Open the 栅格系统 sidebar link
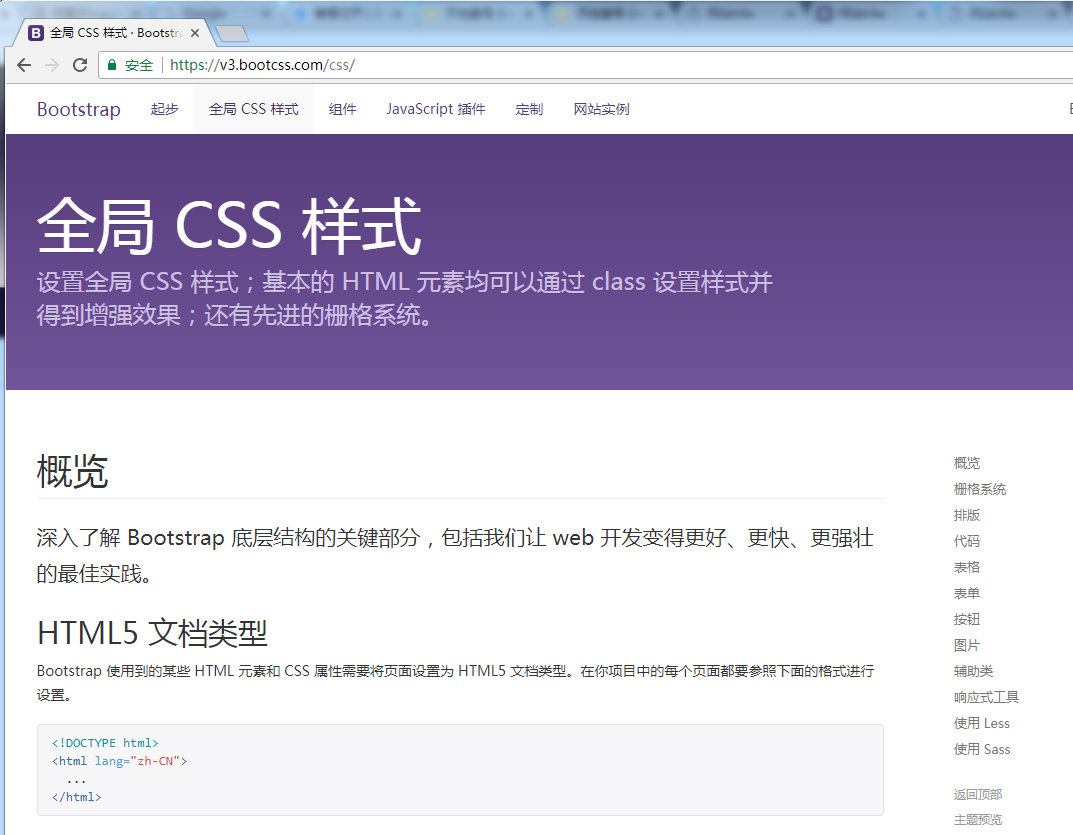The width and height of the screenshot is (1073, 835). click(978, 489)
